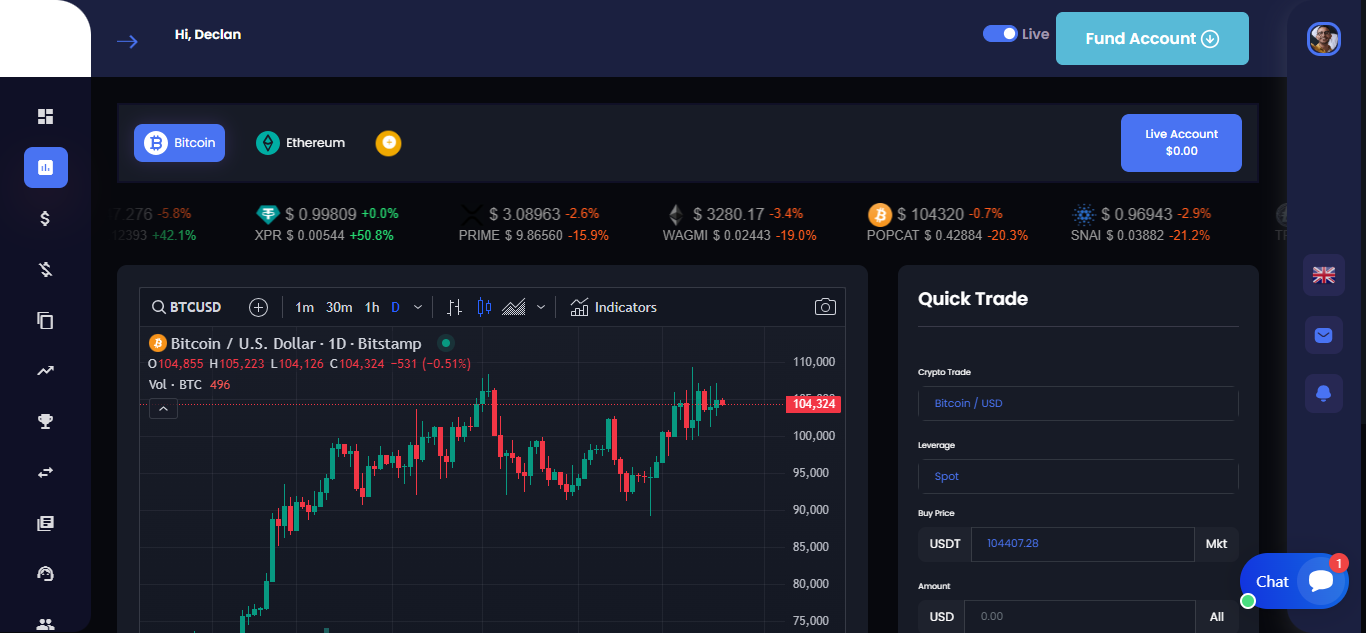Open the Leverage Spot dropdown
This screenshot has width=1366, height=633.
pyautogui.click(x=1078, y=476)
